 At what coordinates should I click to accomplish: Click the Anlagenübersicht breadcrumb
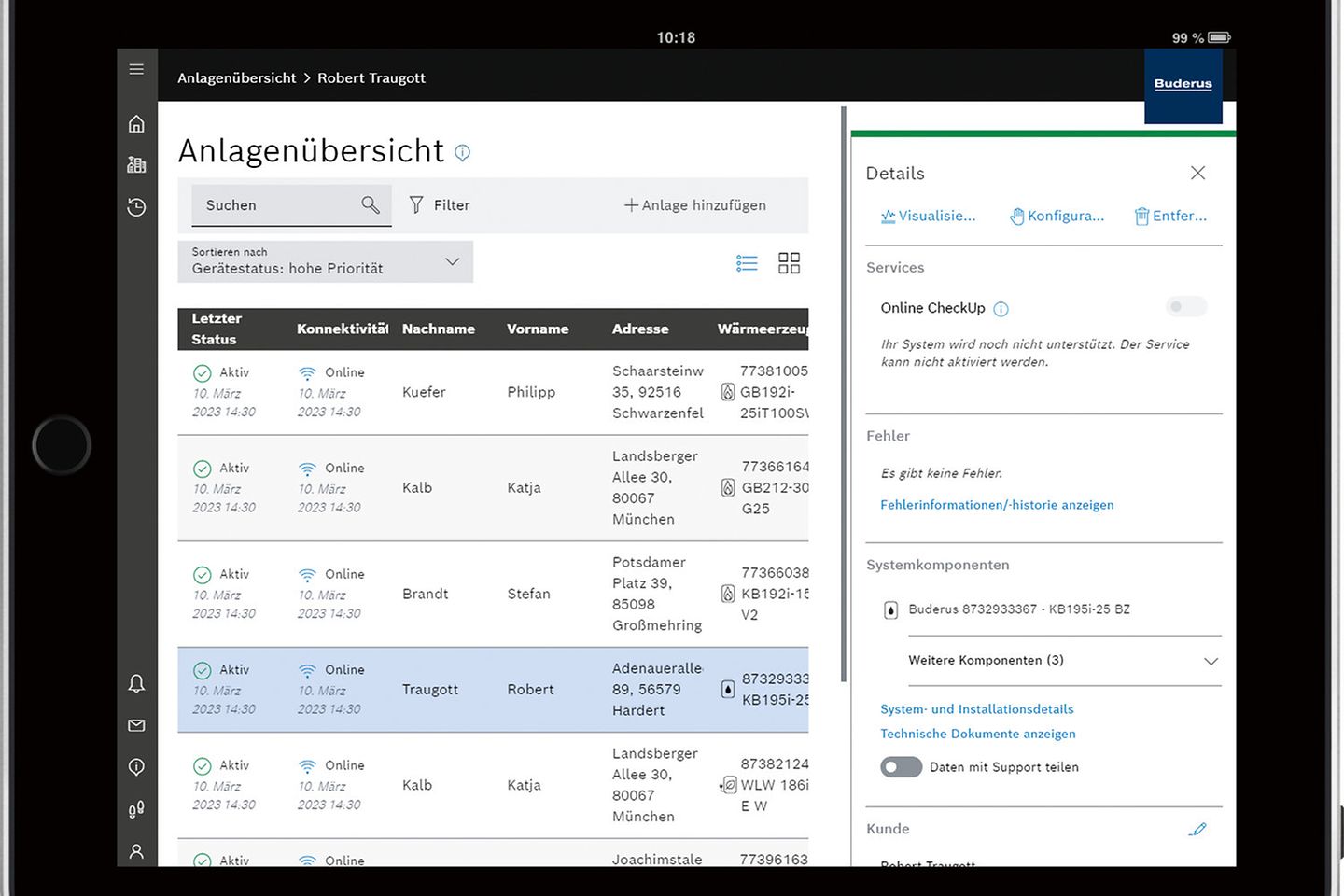click(237, 78)
